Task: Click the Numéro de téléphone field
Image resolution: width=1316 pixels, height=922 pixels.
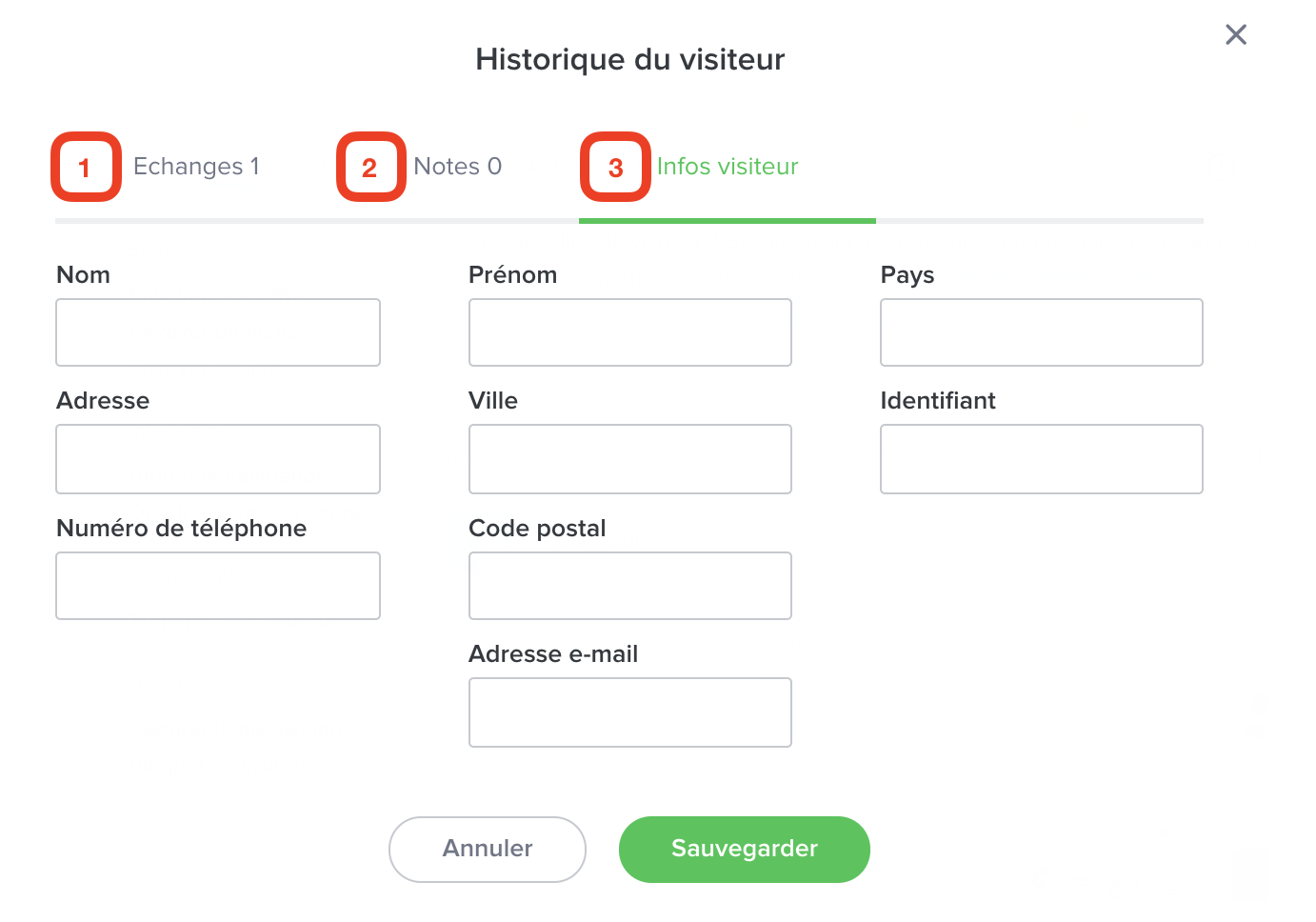Action: 218,586
